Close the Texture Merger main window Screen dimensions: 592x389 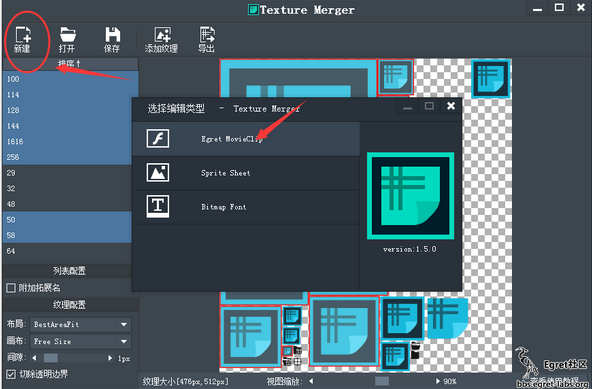(581, 7)
